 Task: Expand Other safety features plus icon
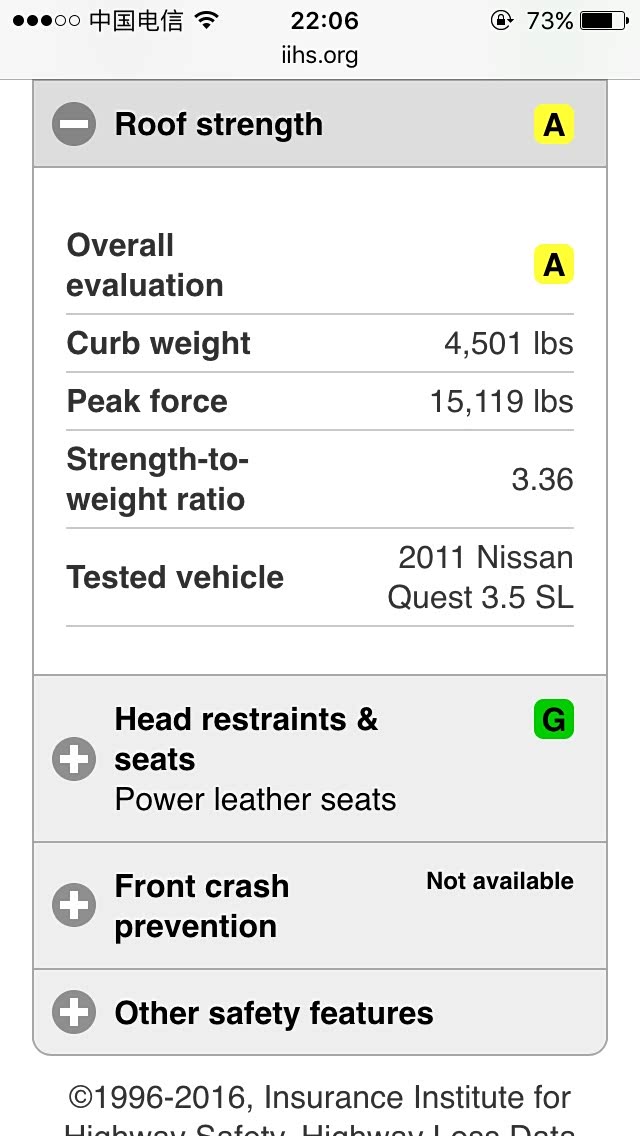click(74, 1012)
